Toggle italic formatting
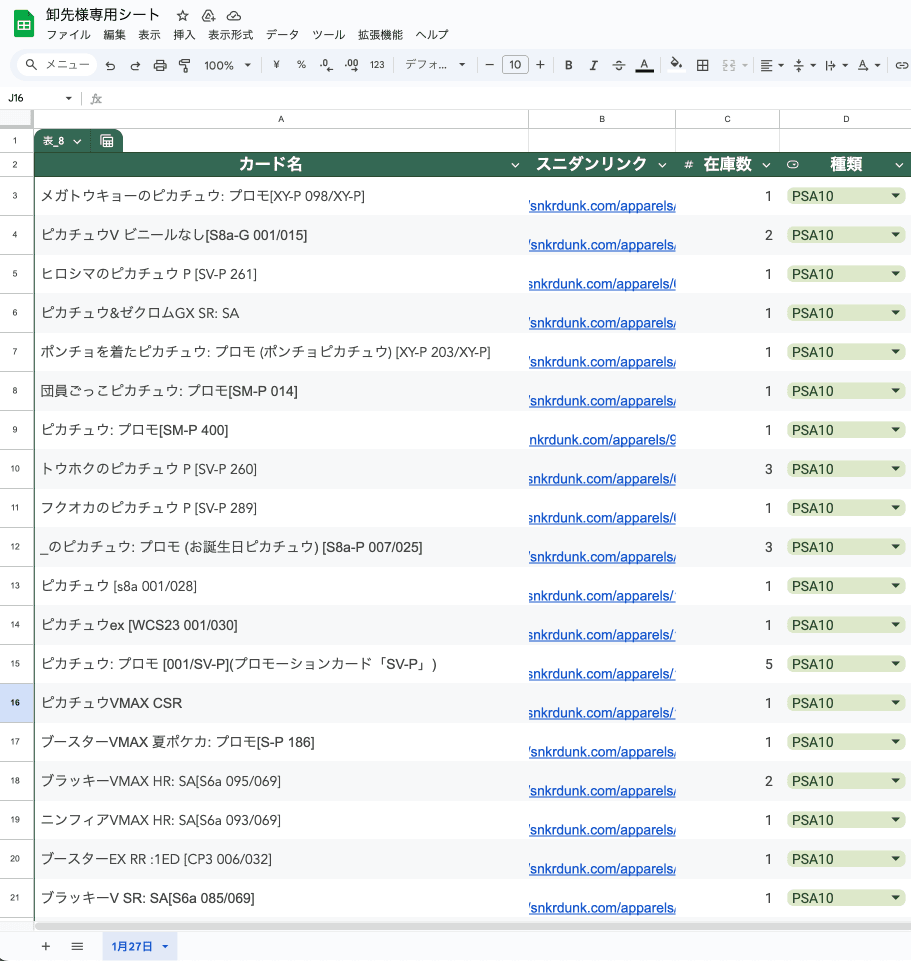Image resolution: width=911 pixels, height=961 pixels. [593, 65]
